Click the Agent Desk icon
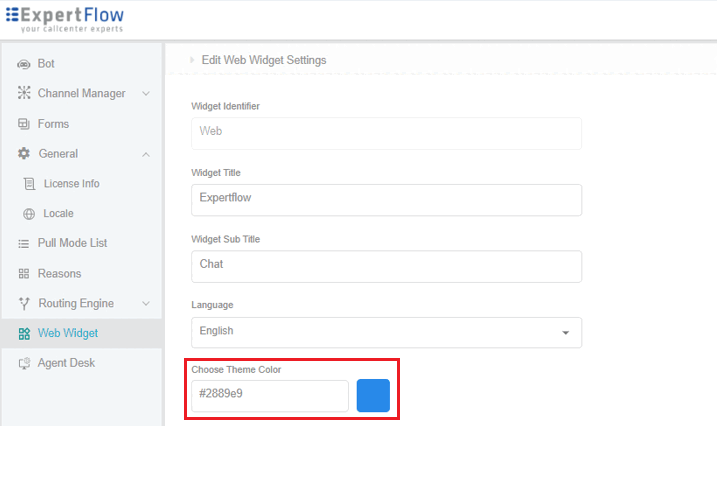717x479 pixels. point(24,364)
